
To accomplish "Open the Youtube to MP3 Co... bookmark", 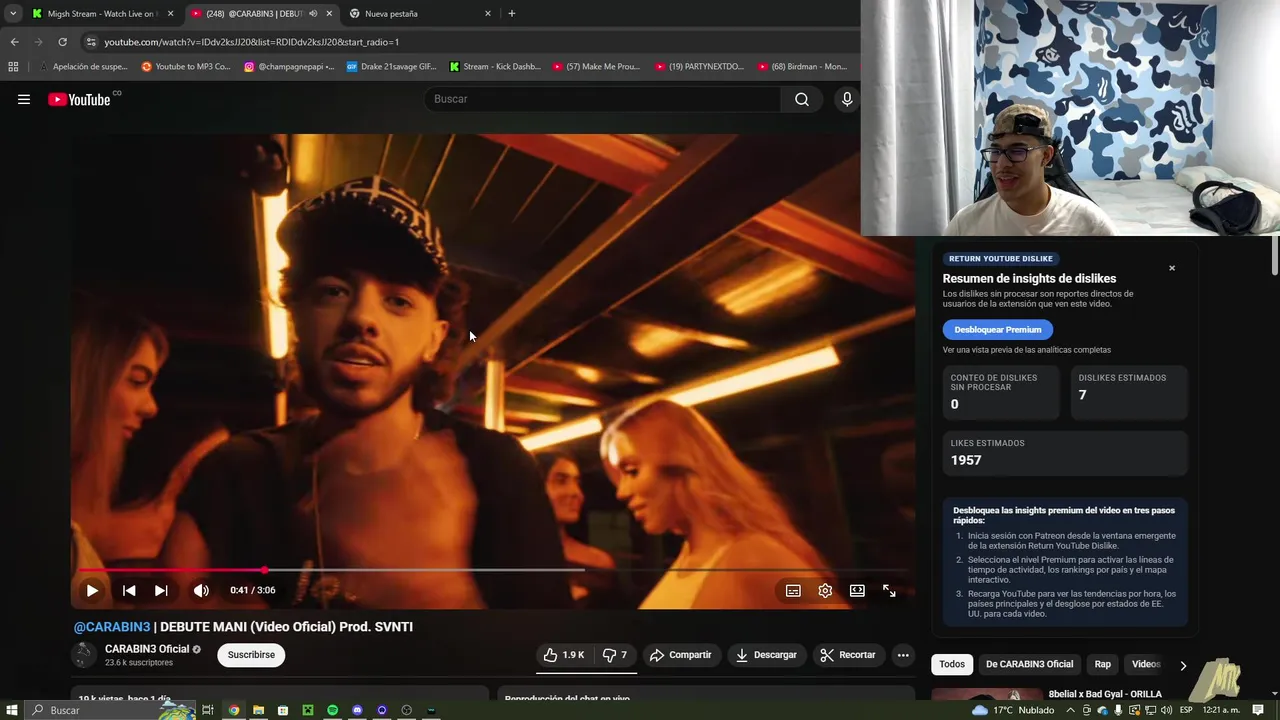I will click(x=186, y=67).
